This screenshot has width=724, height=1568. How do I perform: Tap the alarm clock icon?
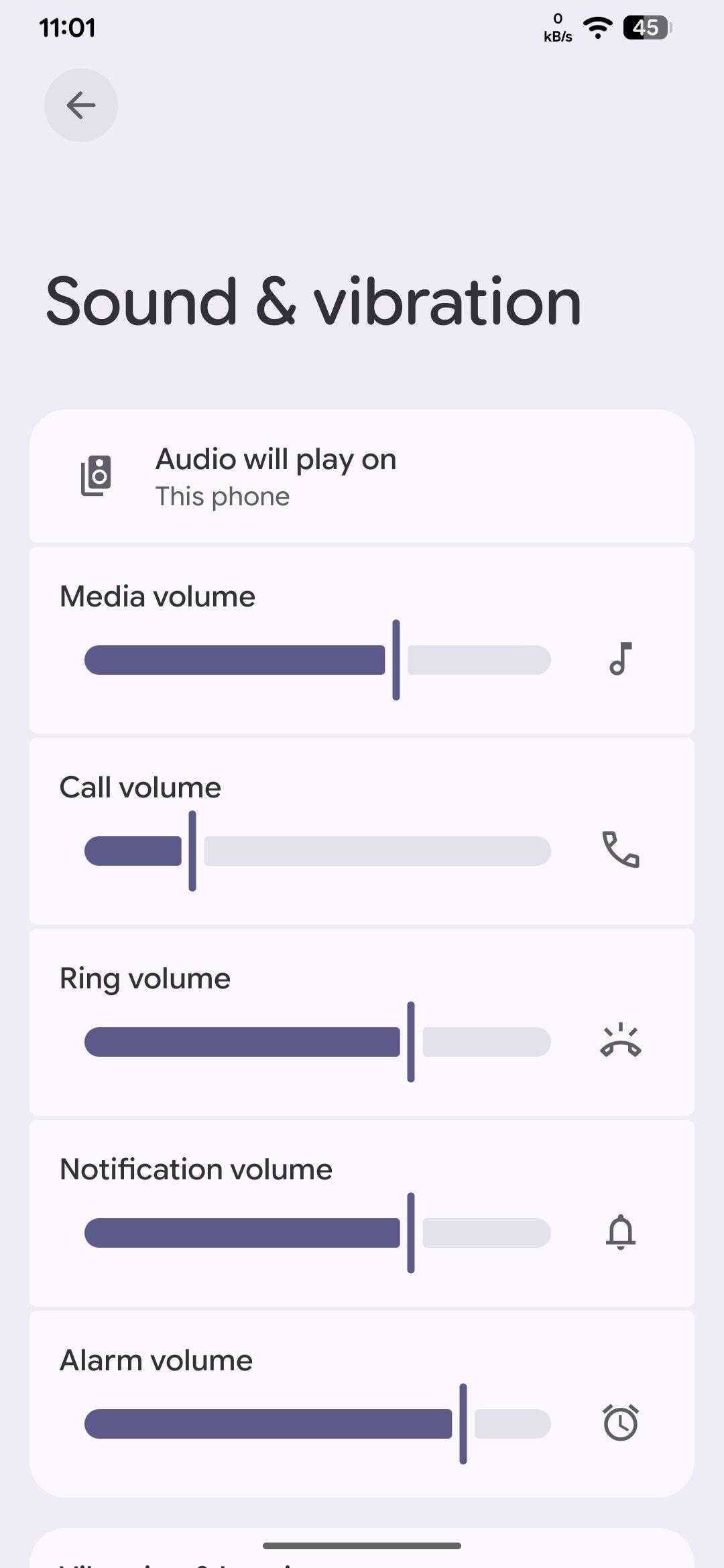click(621, 1423)
